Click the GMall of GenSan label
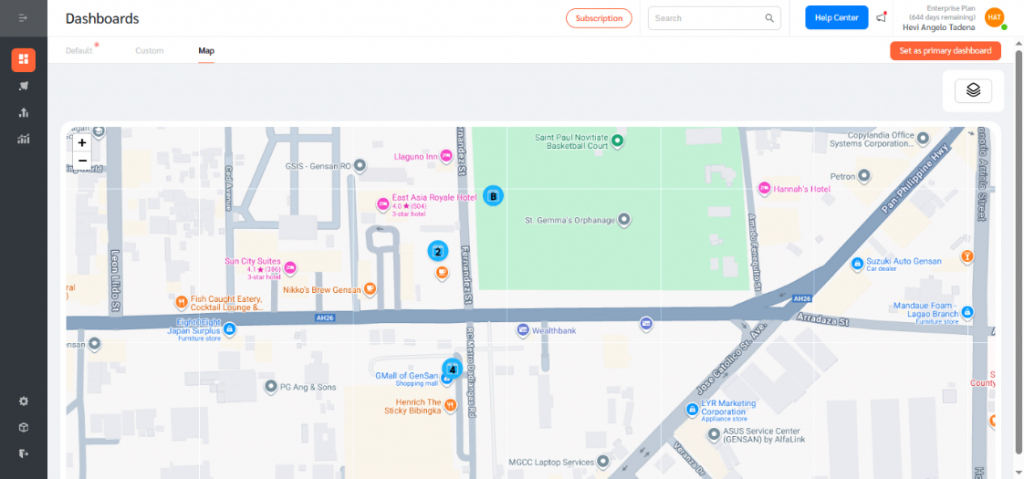 click(406, 376)
